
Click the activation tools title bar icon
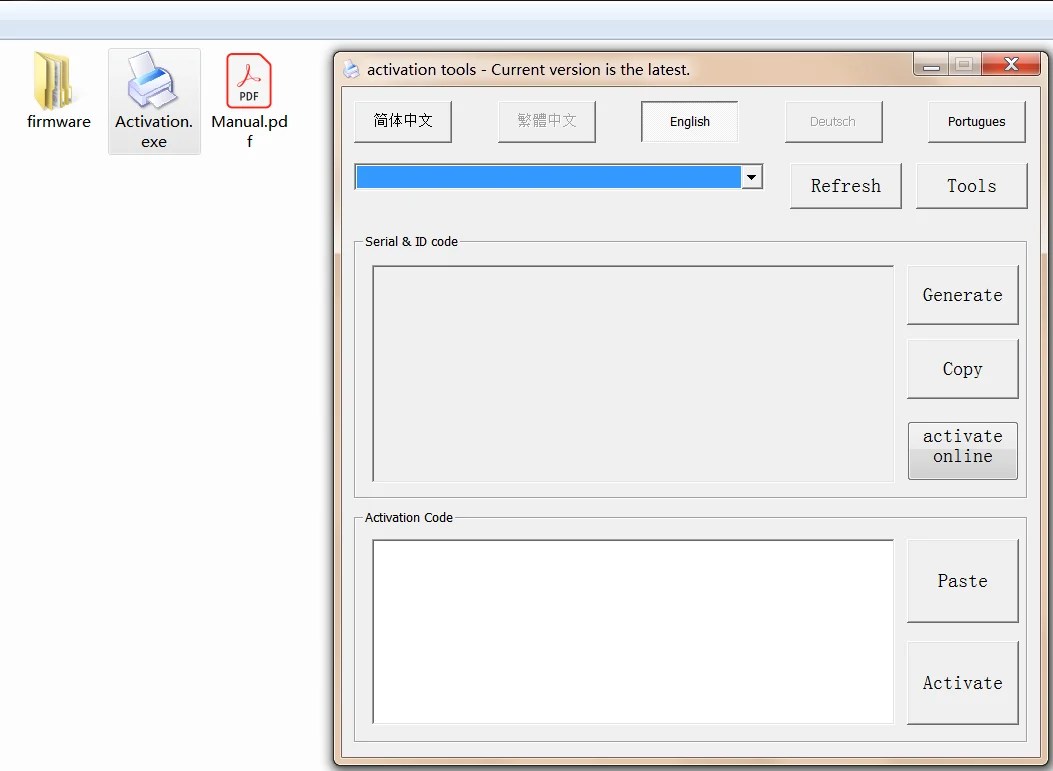351,69
